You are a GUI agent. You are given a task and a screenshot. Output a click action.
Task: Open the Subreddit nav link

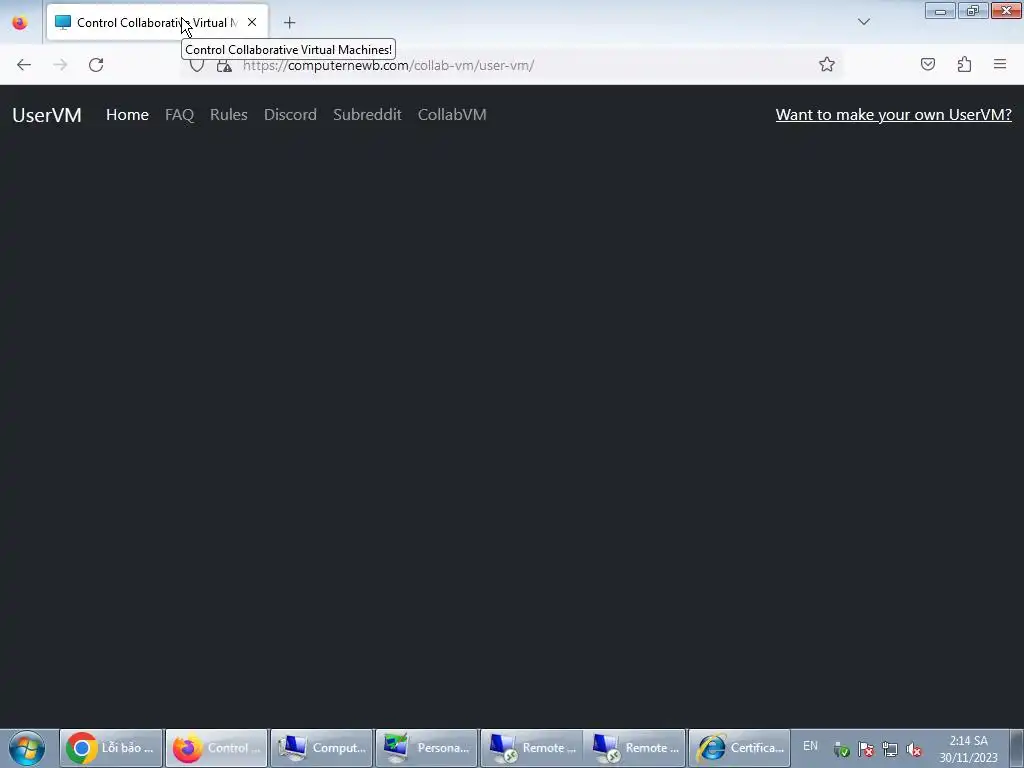(367, 115)
